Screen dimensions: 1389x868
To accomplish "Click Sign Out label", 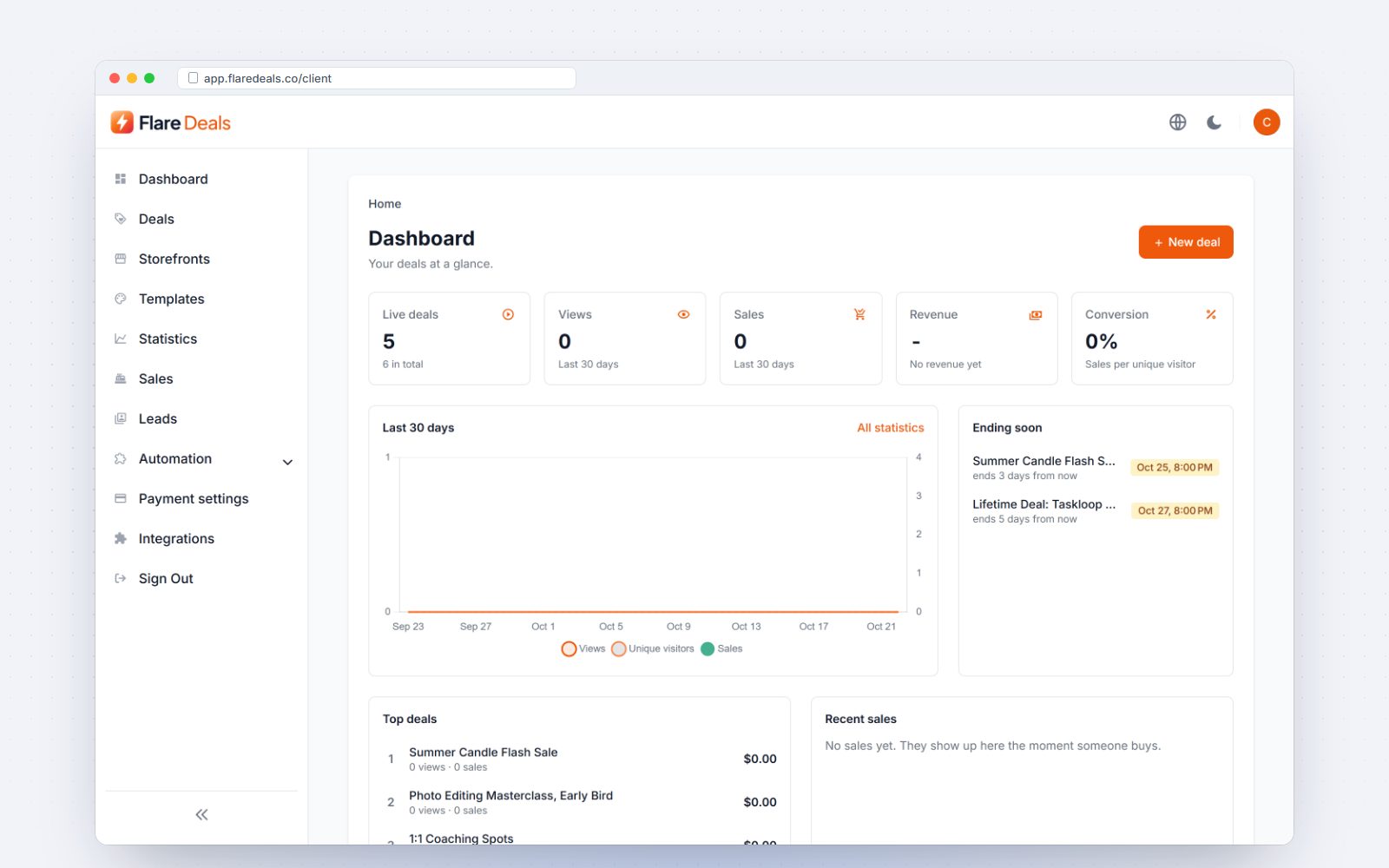I will pyautogui.click(x=166, y=578).
